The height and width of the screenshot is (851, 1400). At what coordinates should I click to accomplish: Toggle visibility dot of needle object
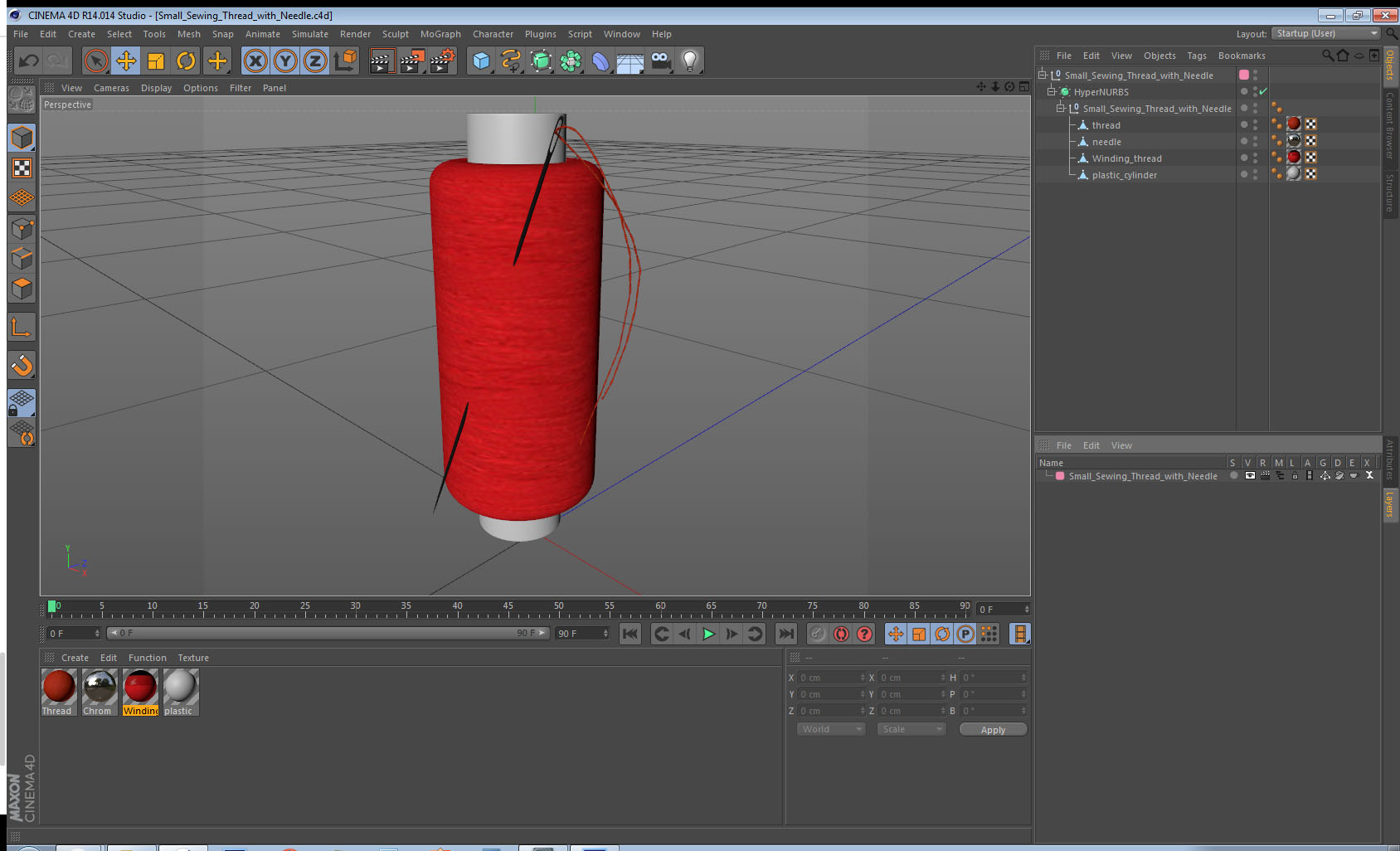click(1243, 140)
